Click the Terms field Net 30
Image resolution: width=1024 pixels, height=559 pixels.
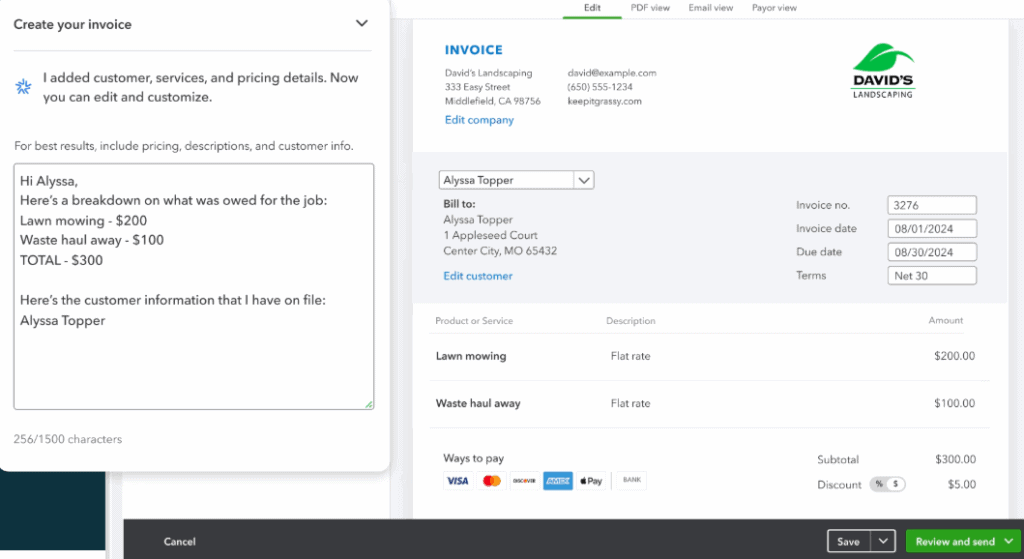tap(931, 276)
